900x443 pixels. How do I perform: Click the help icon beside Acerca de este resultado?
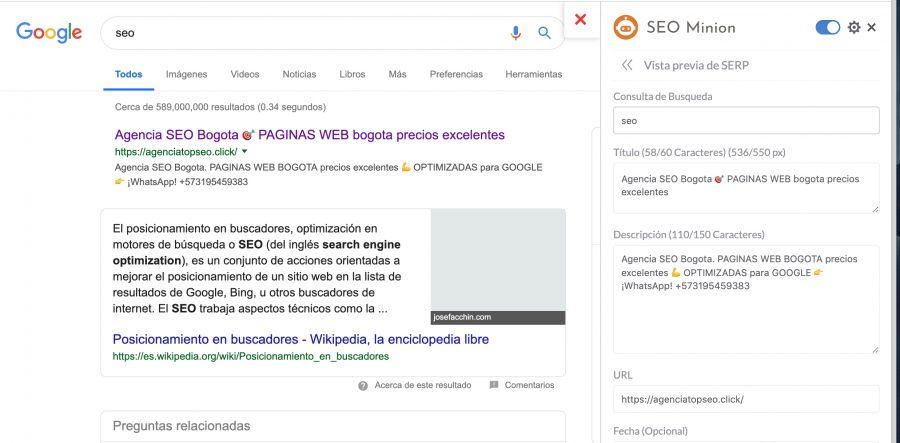363,385
